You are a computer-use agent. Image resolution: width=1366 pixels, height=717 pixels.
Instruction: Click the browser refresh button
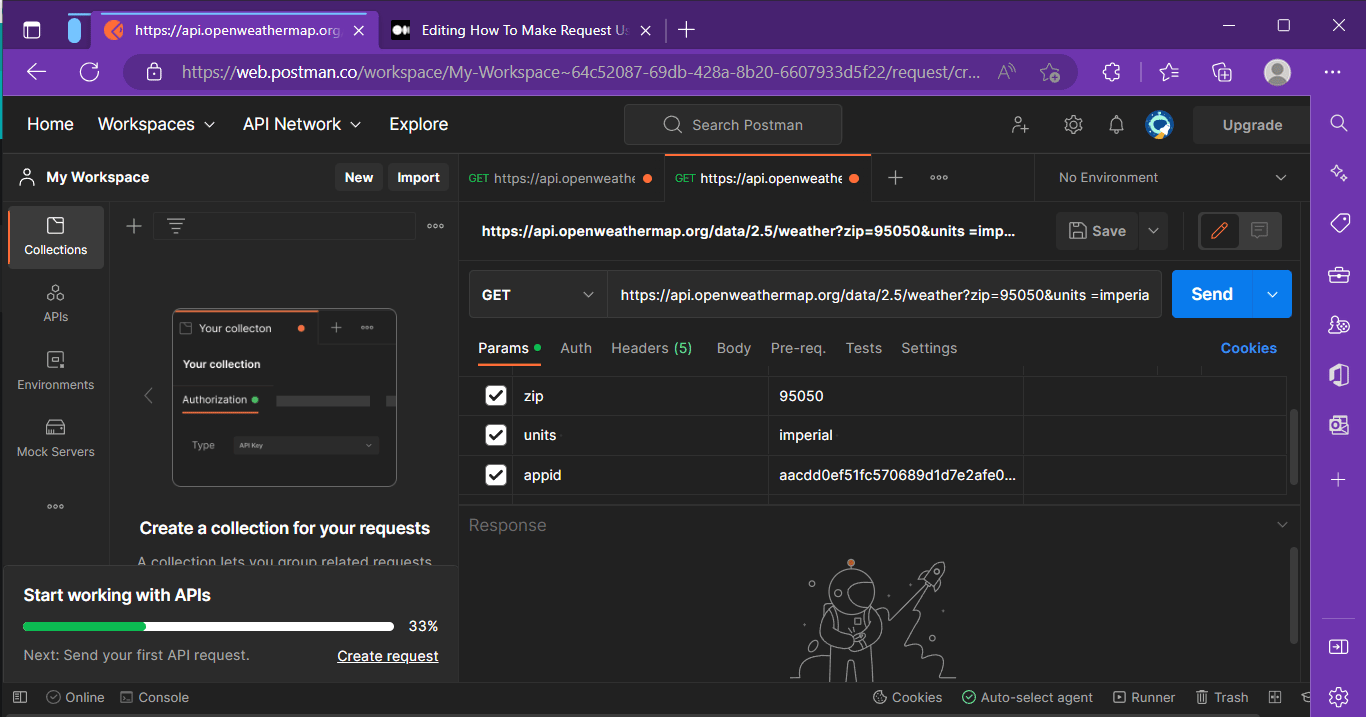[89, 72]
